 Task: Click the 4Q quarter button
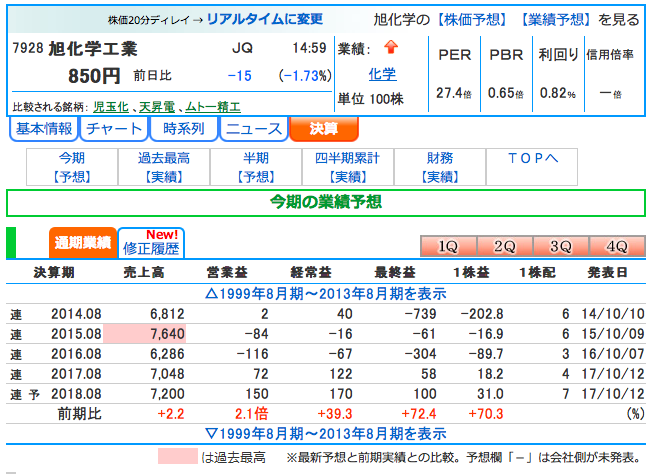coord(617,246)
